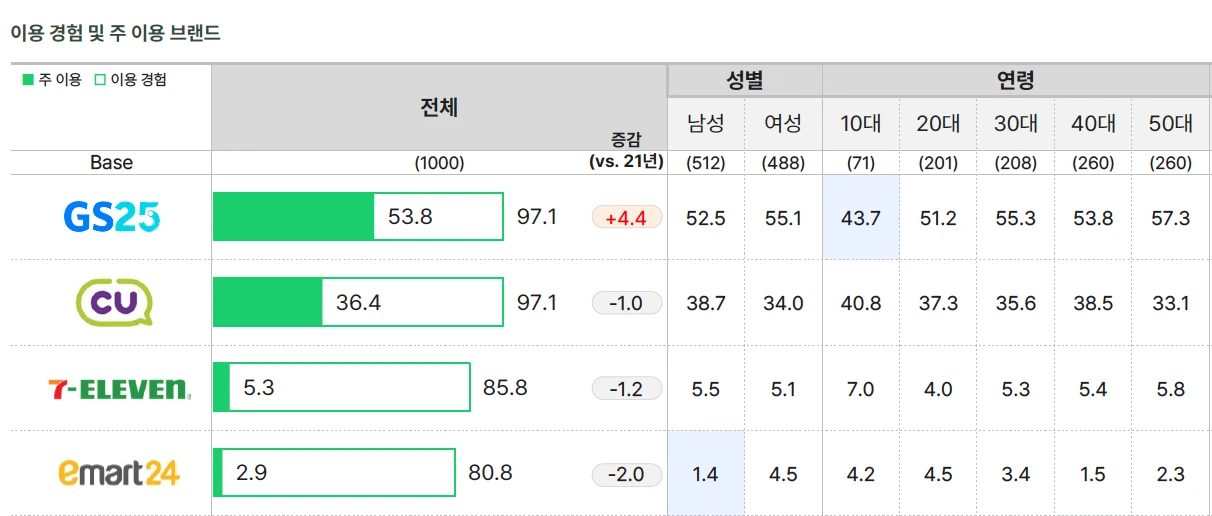
Task: Click the +4.4 increase badge for GS25
Action: point(627,217)
